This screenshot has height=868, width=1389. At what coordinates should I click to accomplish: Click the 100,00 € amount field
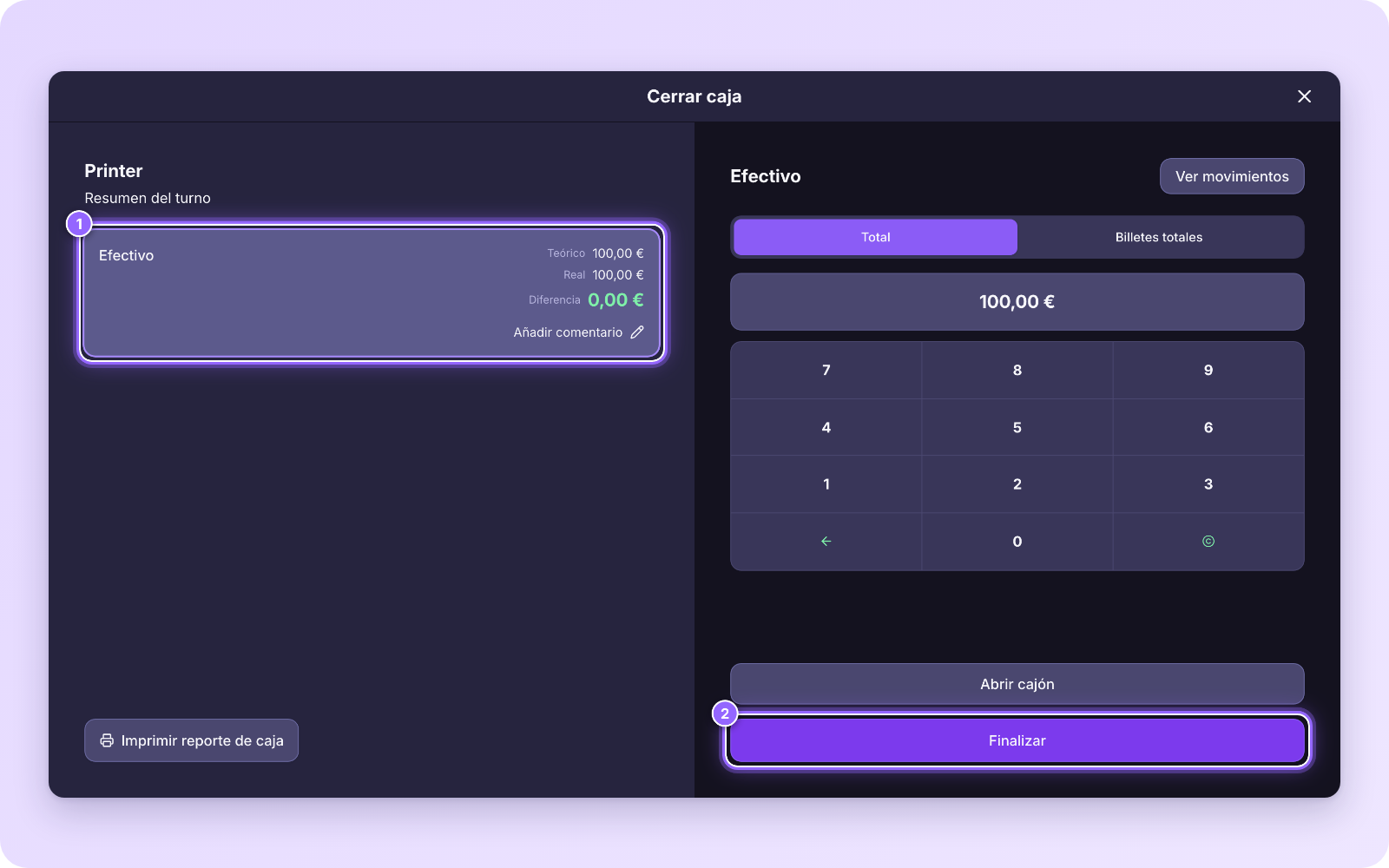pyautogui.click(x=1017, y=302)
